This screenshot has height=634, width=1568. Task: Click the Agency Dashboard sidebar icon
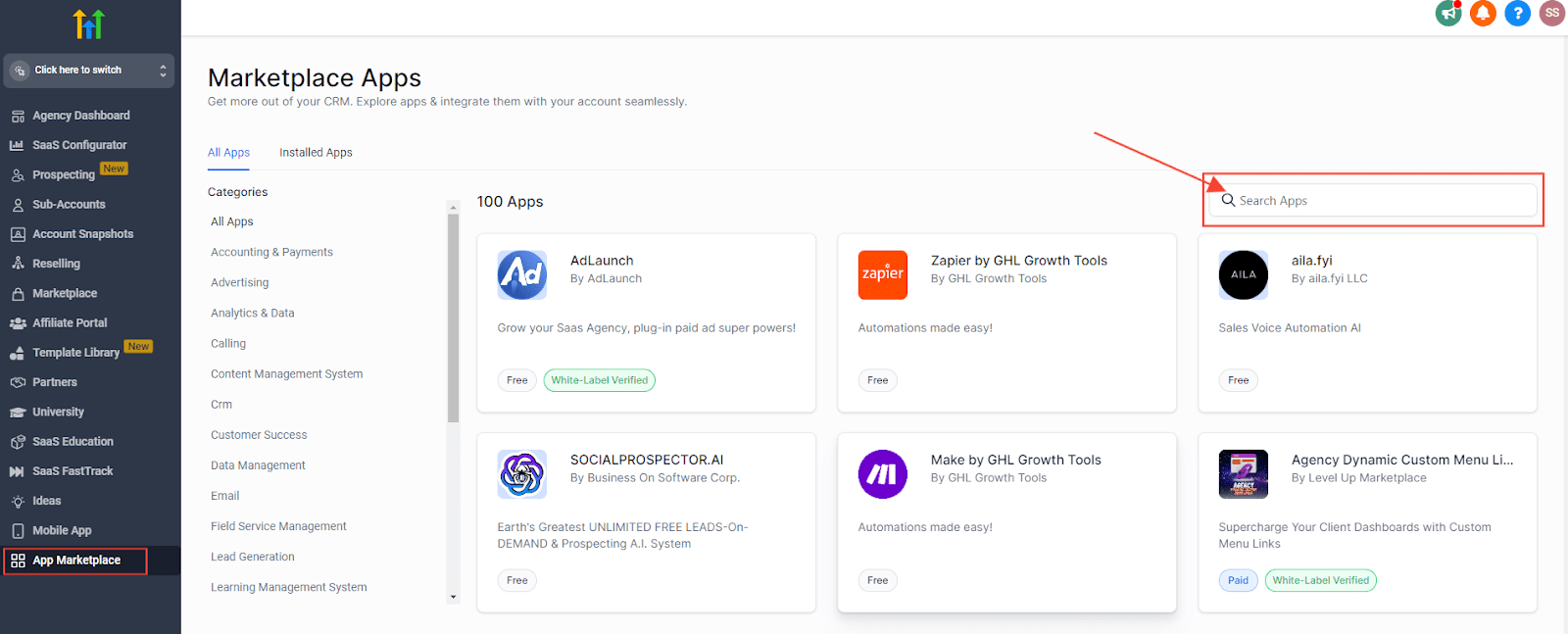tap(18, 116)
